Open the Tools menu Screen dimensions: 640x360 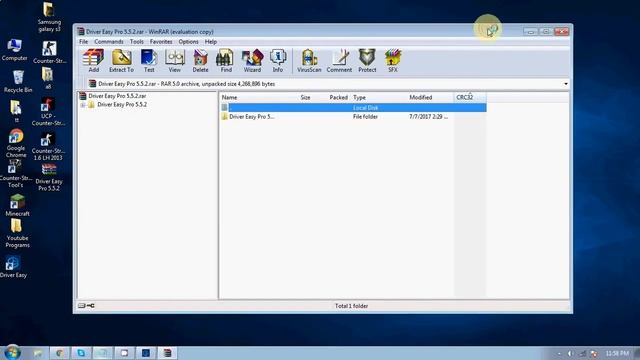pyautogui.click(x=137, y=42)
